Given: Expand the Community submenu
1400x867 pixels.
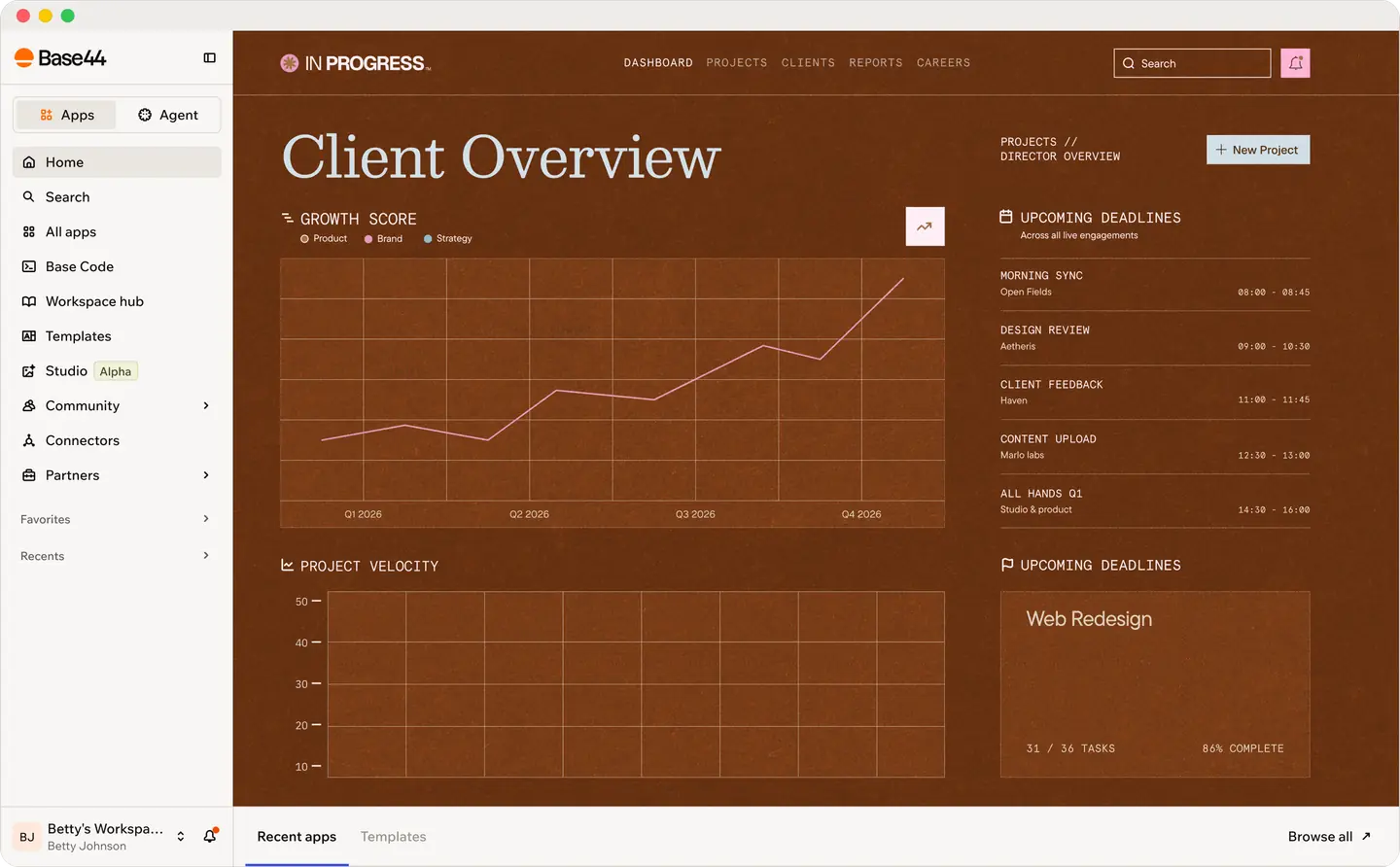Looking at the screenshot, I should click(x=206, y=405).
